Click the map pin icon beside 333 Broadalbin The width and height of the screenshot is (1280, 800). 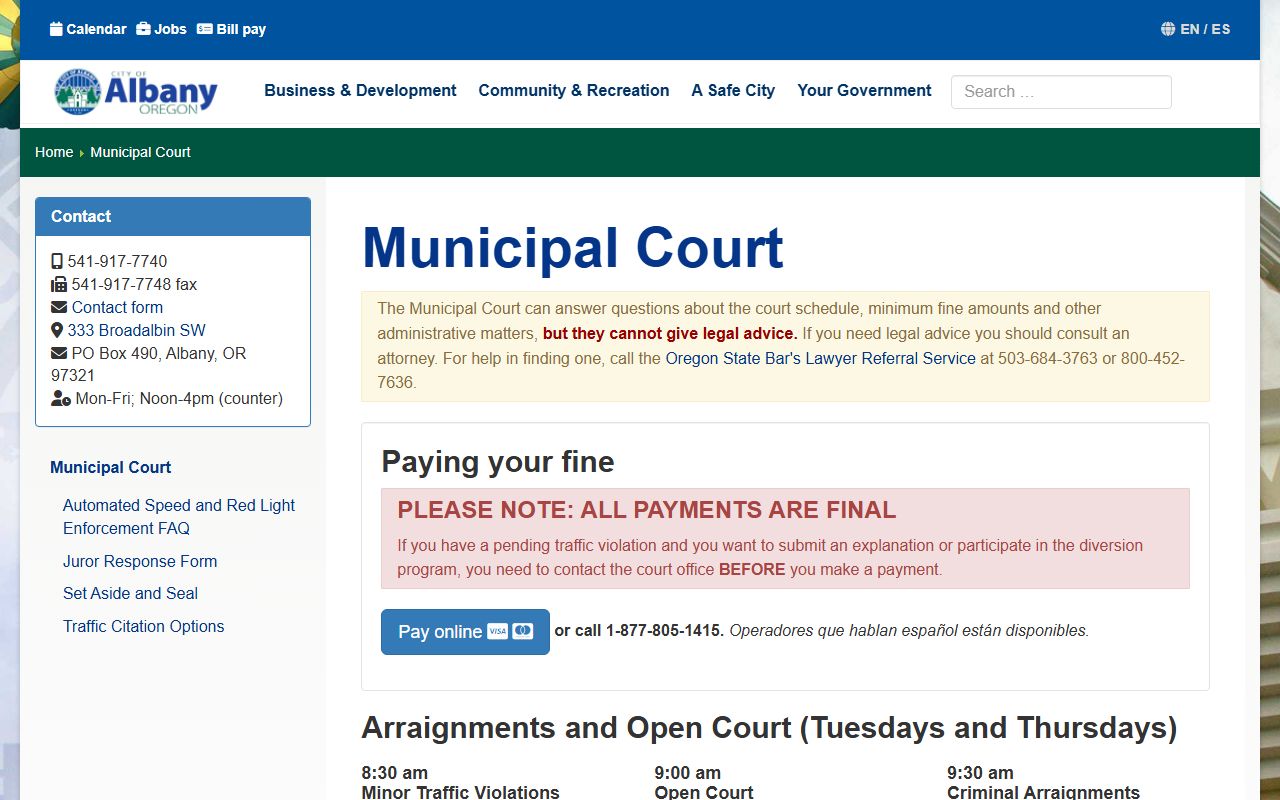pos(57,330)
